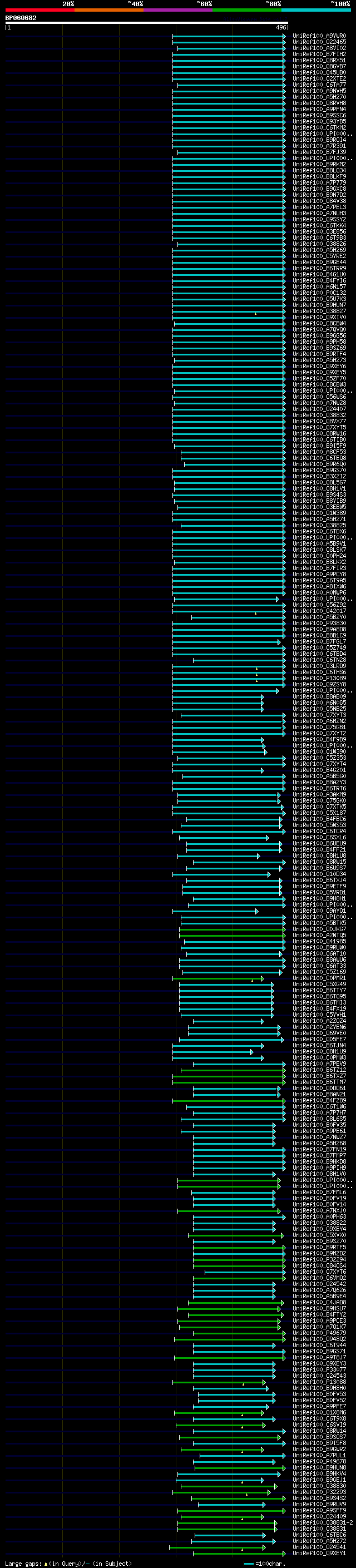Click the hit label UniRef100_P93830
The height and width of the screenshot is (1568, 356).
(319, 624)
